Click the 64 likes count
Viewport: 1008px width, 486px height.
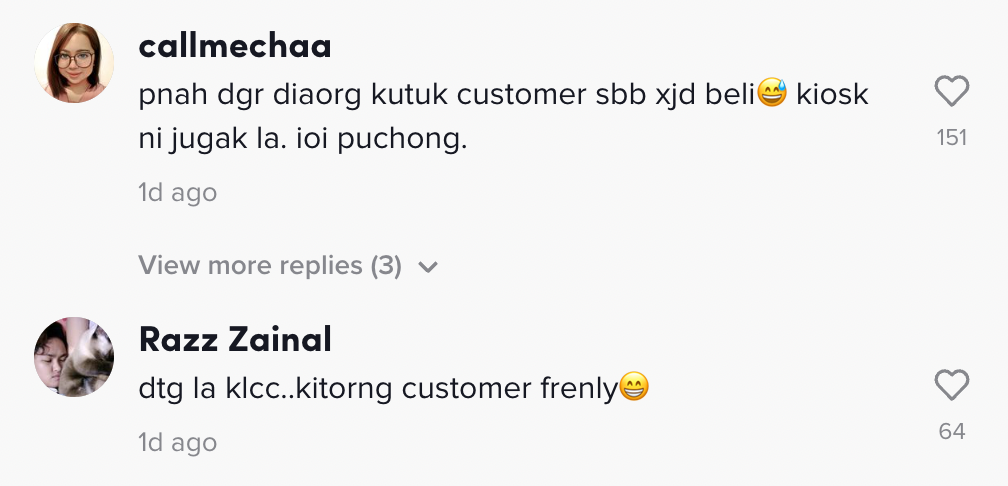[x=951, y=432]
